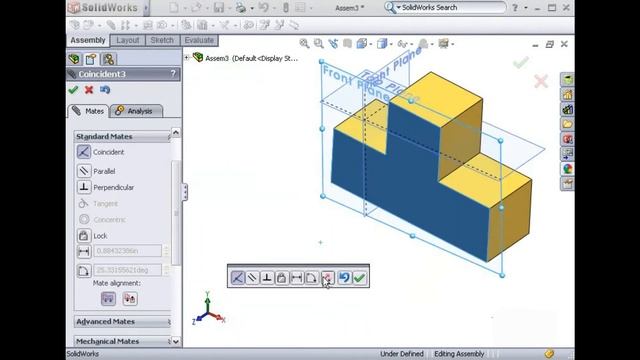Switch to the Analysis tab

tap(136, 111)
